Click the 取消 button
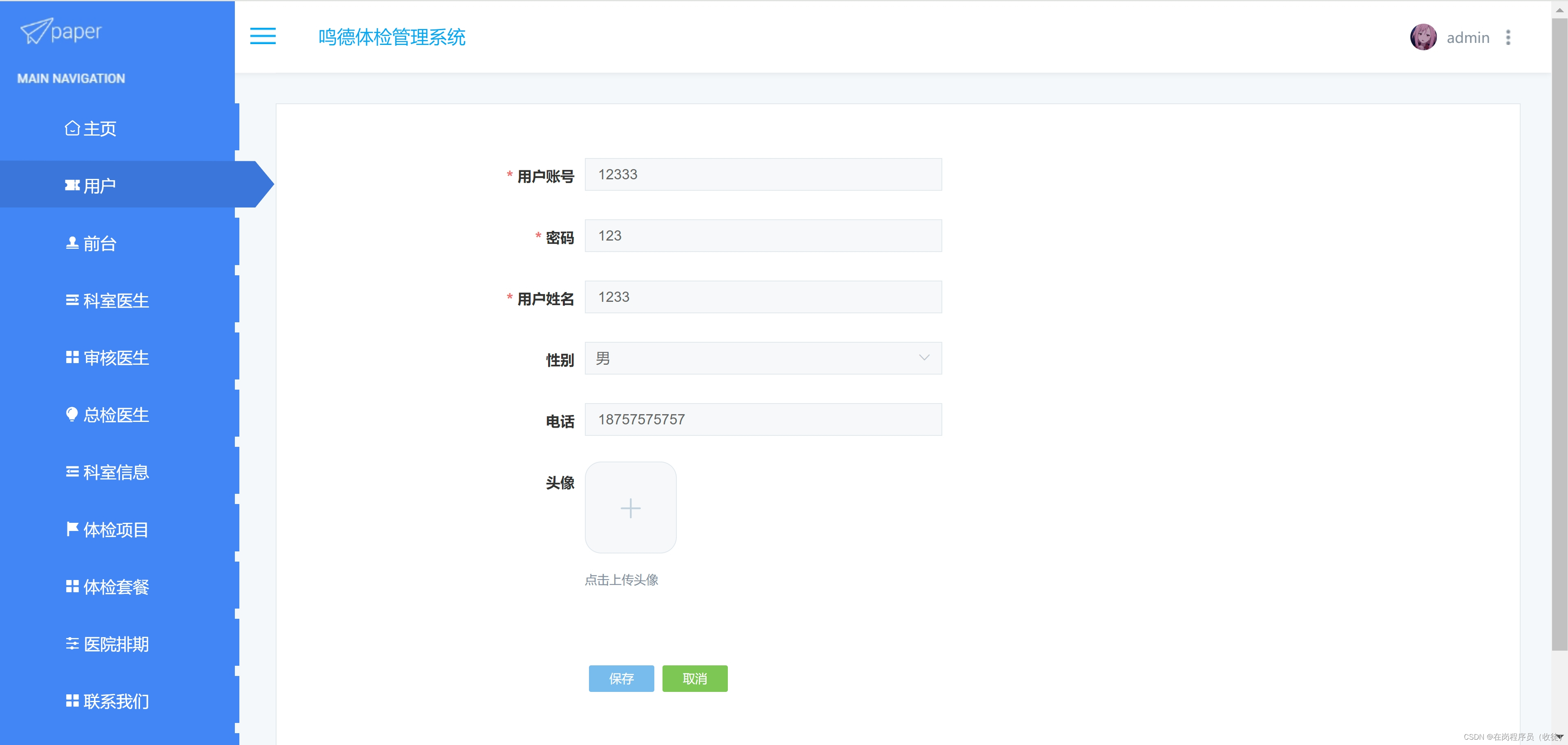 click(x=695, y=678)
